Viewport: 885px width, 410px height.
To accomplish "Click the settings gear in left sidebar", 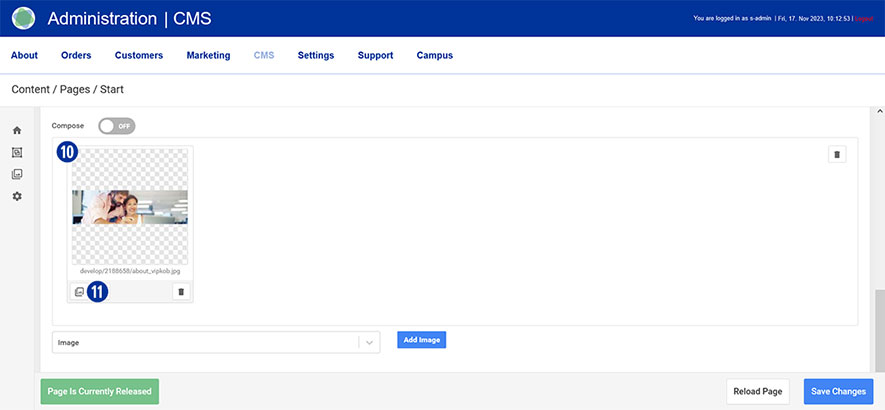I will tap(17, 196).
